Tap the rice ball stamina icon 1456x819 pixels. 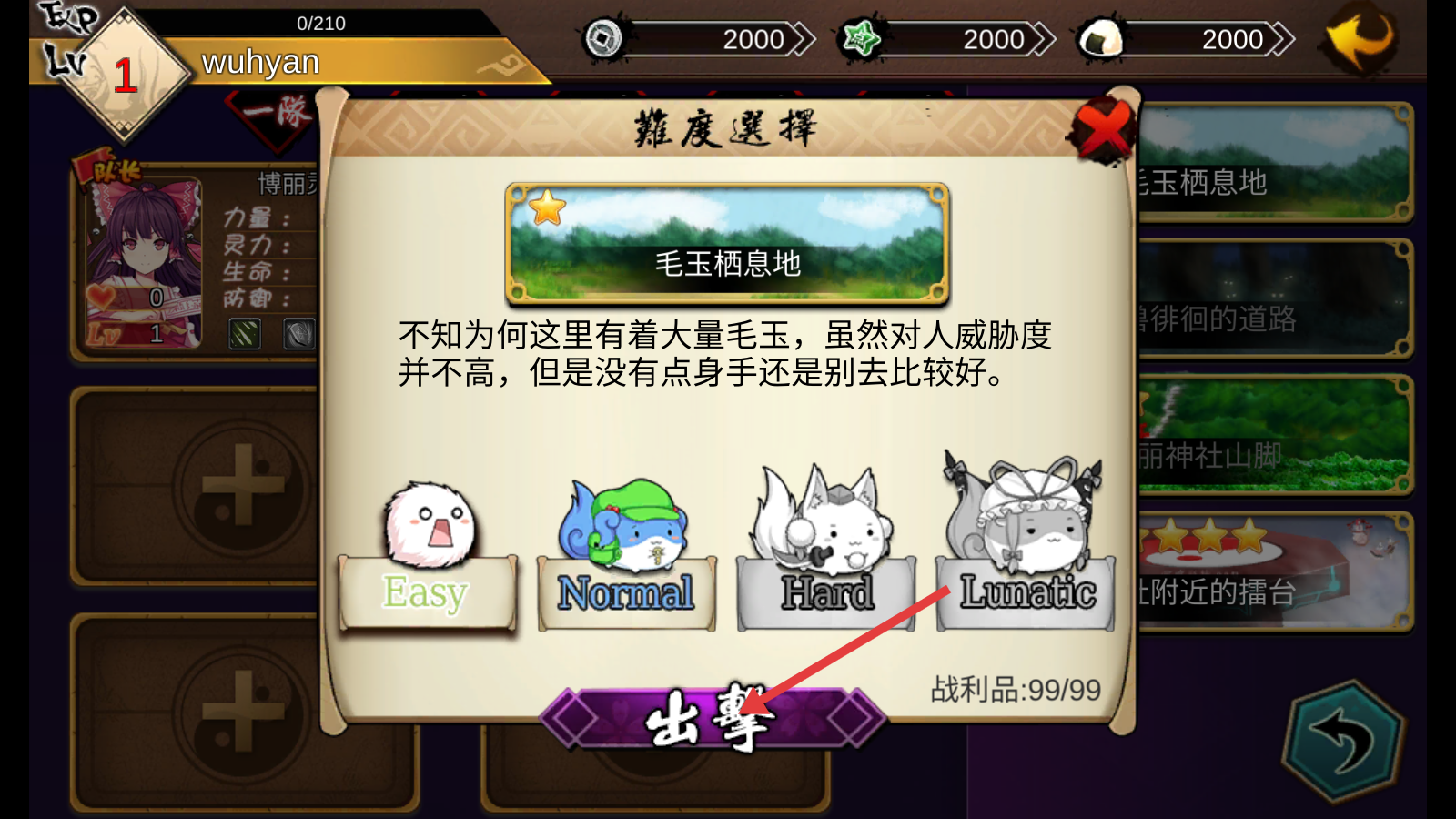pyautogui.click(x=1099, y=39)
